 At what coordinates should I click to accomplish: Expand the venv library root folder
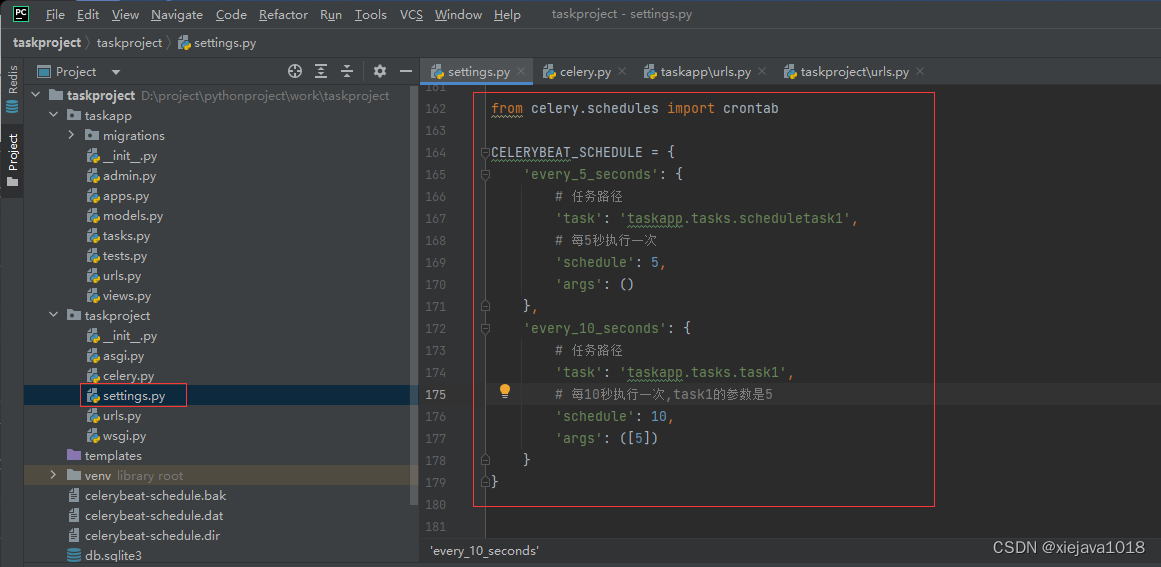point(54,475)
